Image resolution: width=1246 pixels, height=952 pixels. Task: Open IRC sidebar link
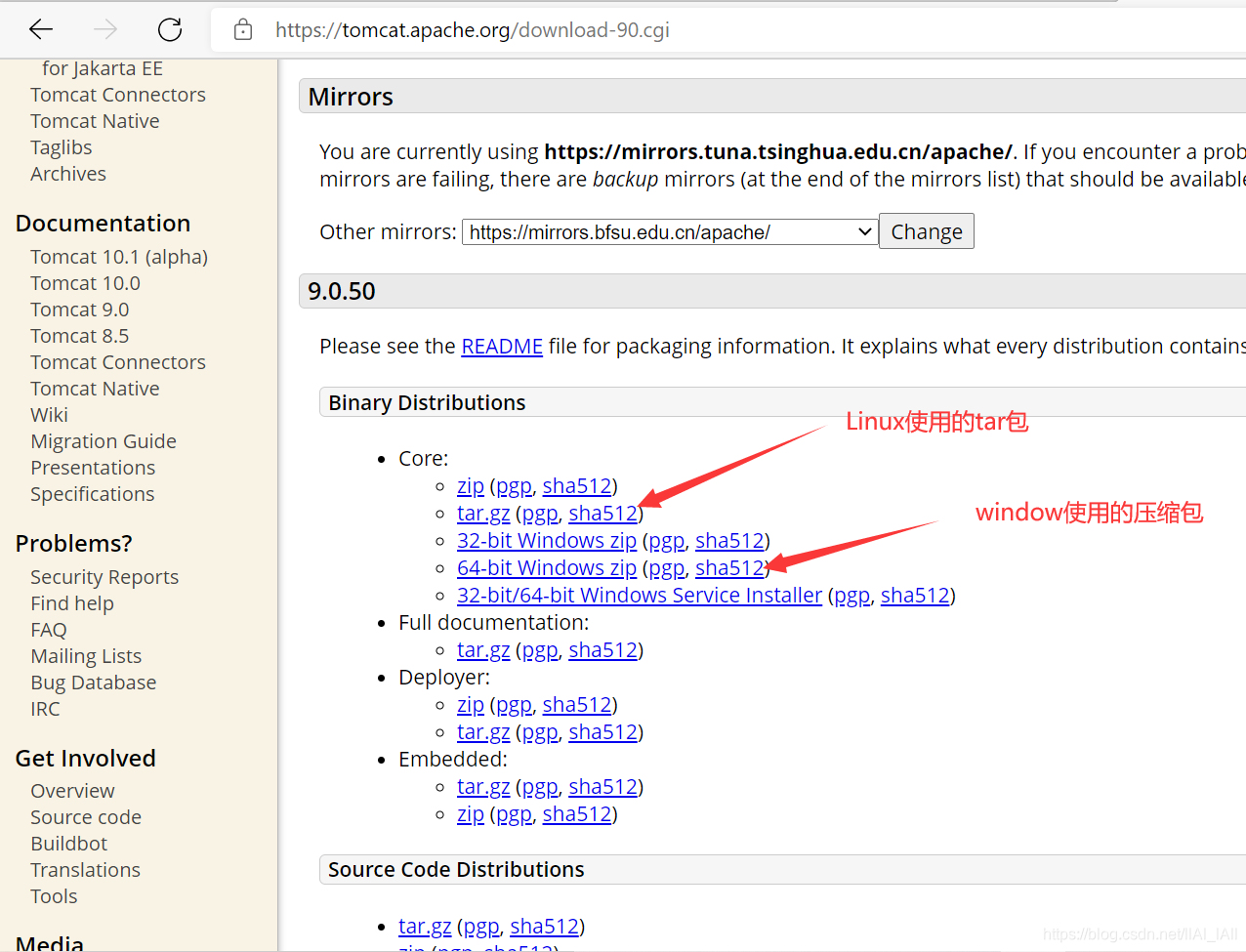pyautogui.click(x=45, y=709)
